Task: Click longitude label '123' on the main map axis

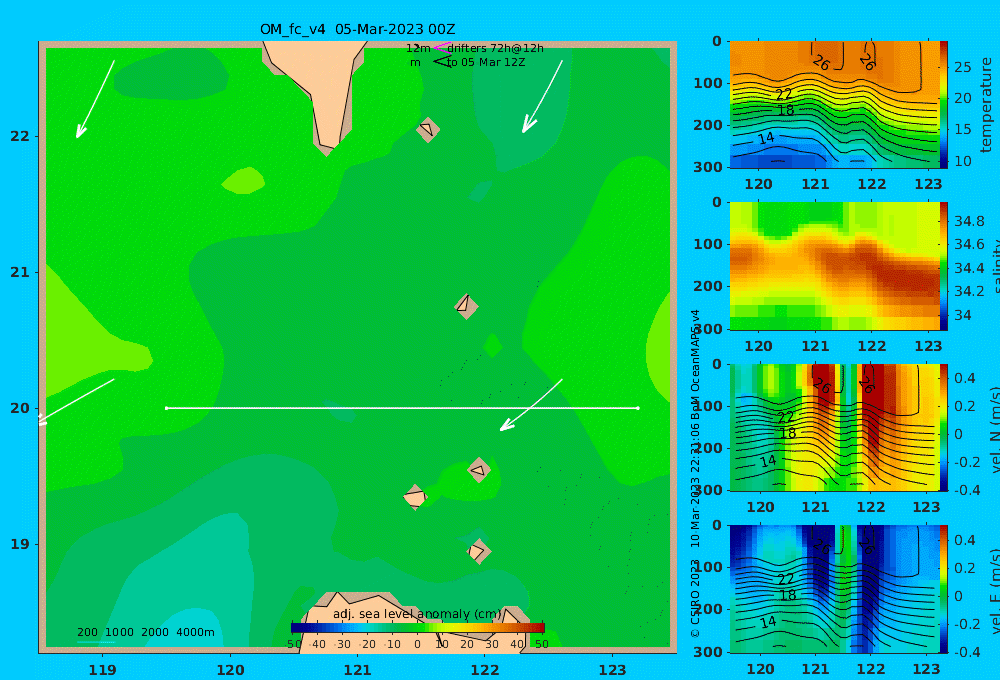Action: (x=612, y=670)
